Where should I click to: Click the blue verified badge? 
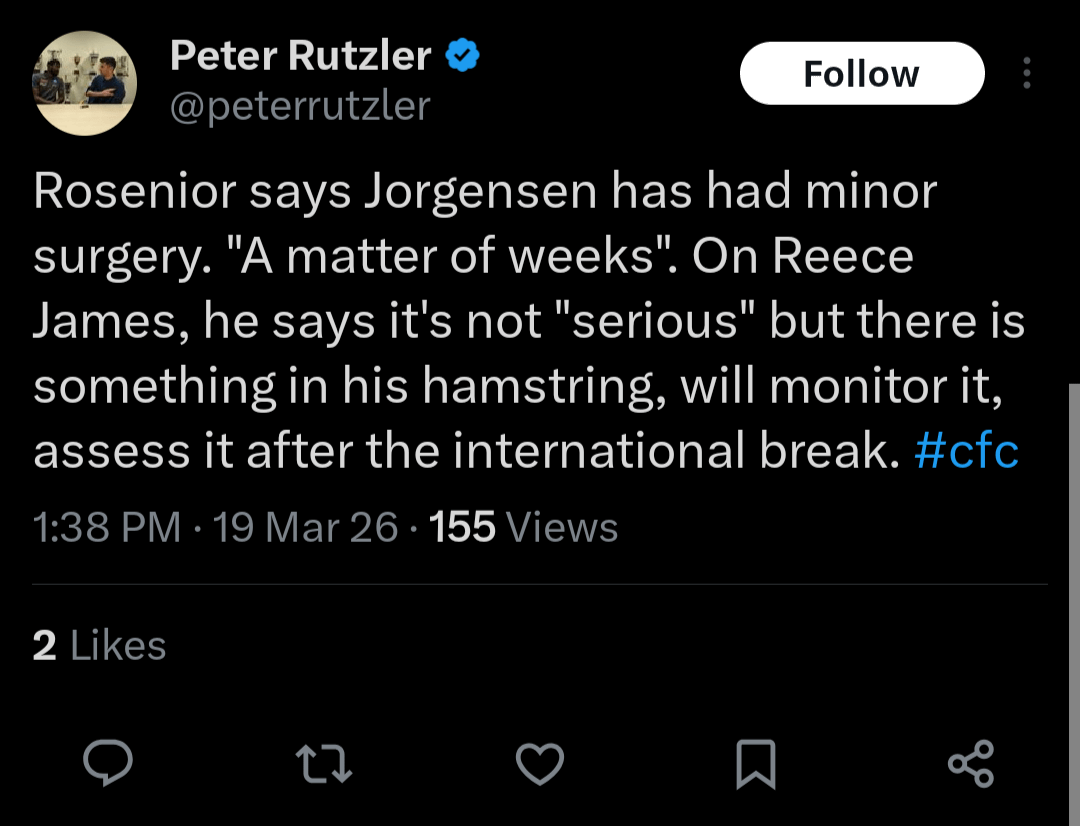pos(461,56)
